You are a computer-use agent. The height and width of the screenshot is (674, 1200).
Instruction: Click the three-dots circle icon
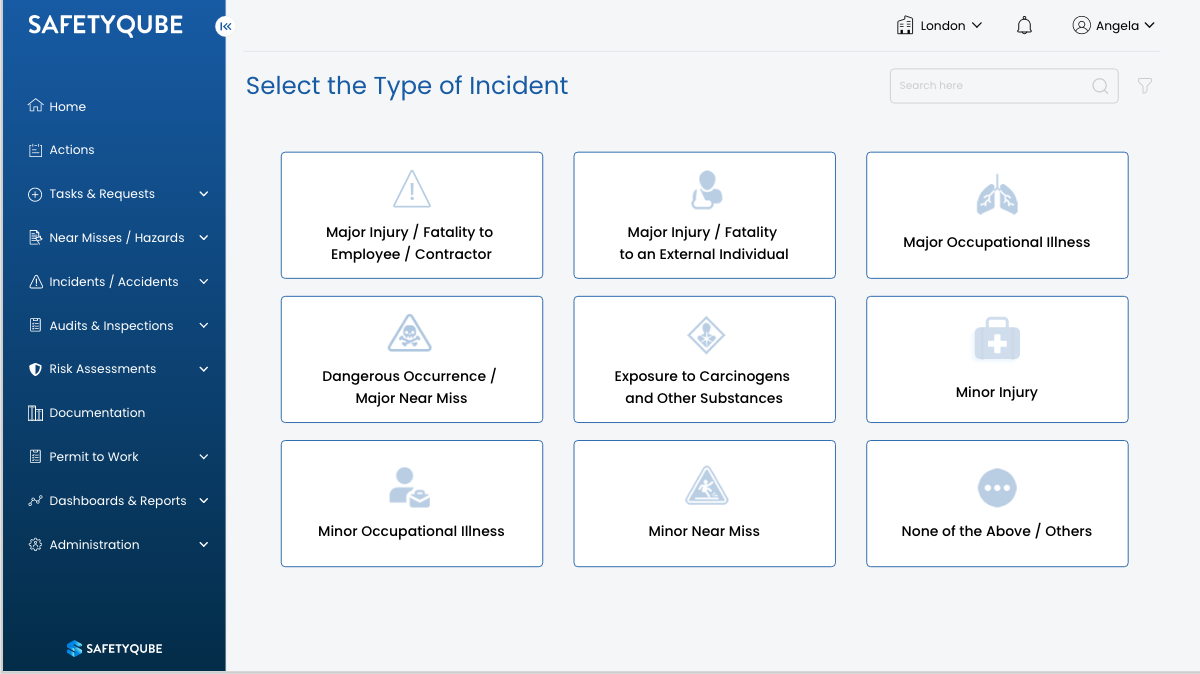pyautogui.click(x=997, y=488)
